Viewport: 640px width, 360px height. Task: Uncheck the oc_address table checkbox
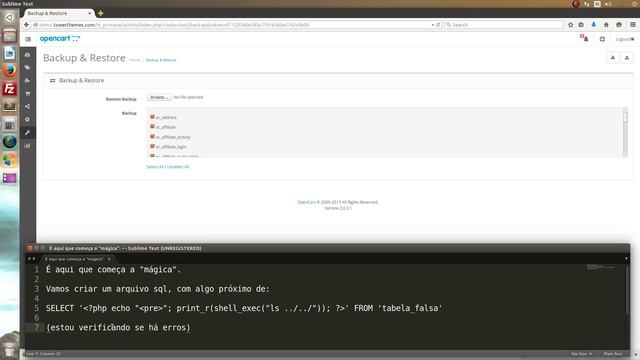[152, 117]
